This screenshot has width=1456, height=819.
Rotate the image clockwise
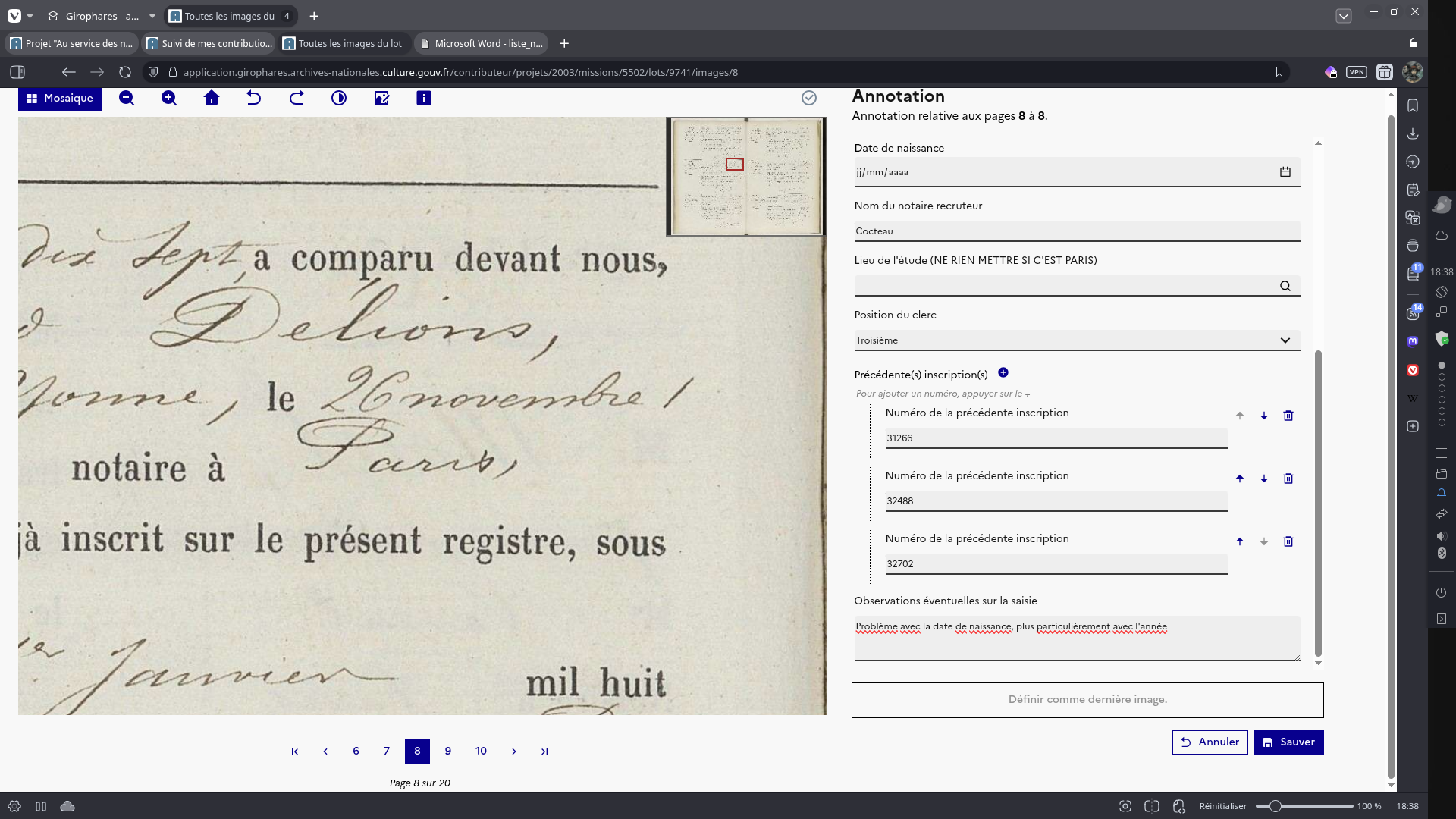point(297,98)
